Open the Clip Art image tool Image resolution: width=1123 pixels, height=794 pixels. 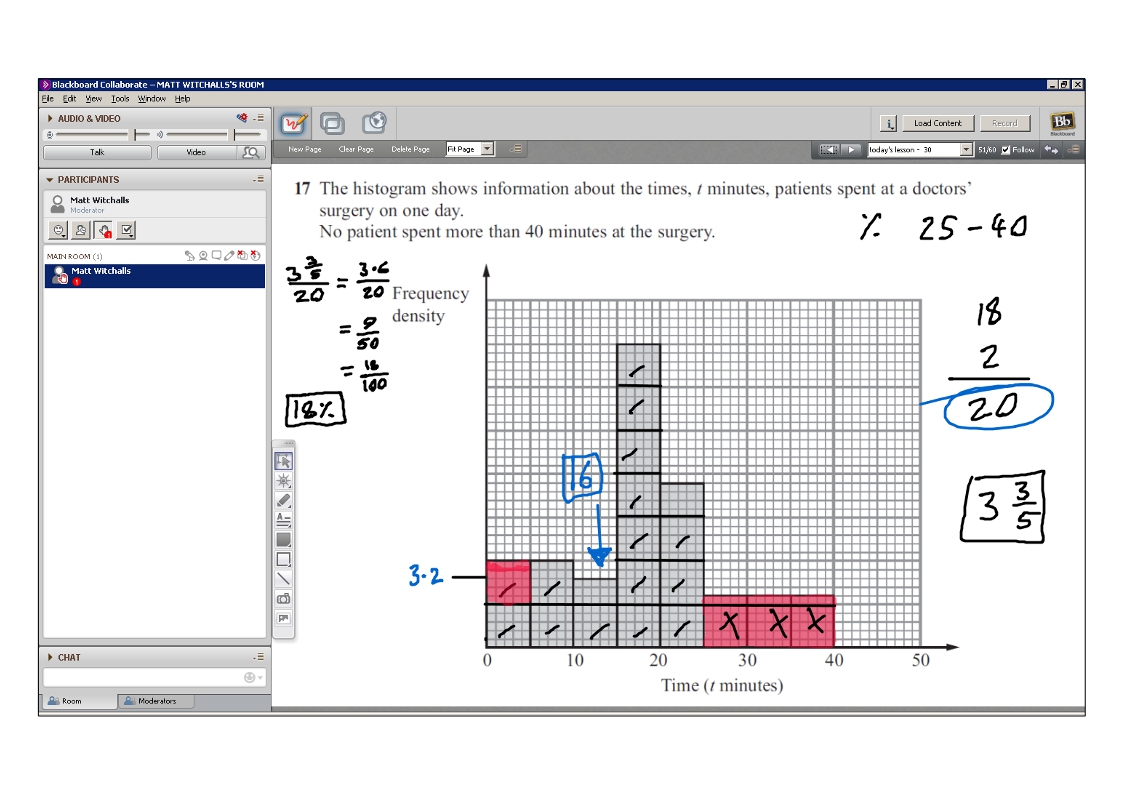coord(284,618)
